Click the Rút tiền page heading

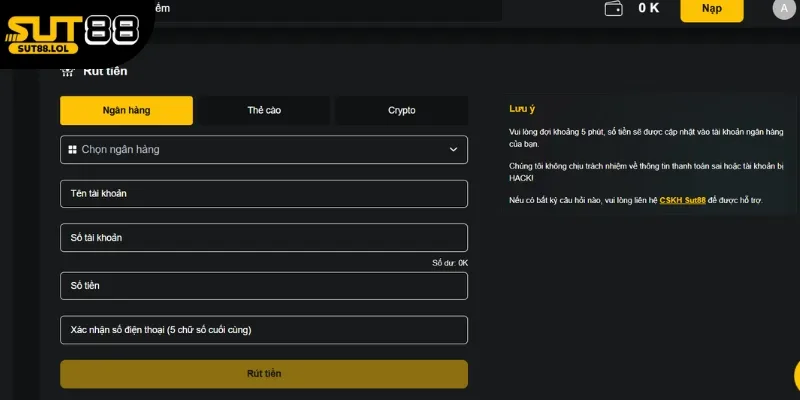105,71
